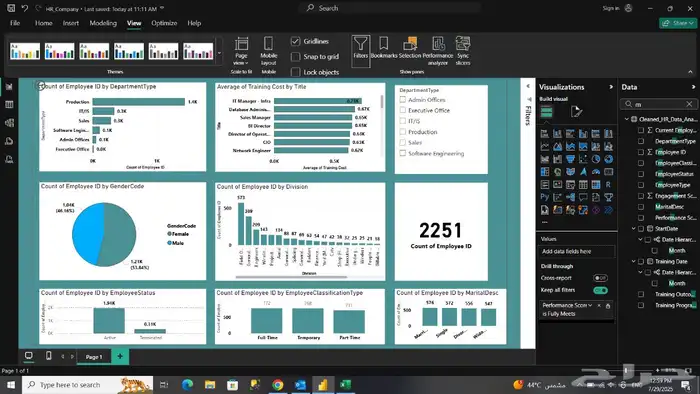Toggle Cross-report drill through switch
The height and width of the screenshot is (394, 700).
tap(600, 278)
